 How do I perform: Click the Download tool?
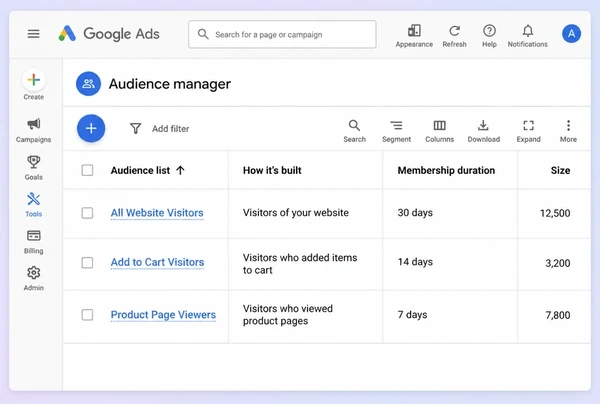coord(484,131)
